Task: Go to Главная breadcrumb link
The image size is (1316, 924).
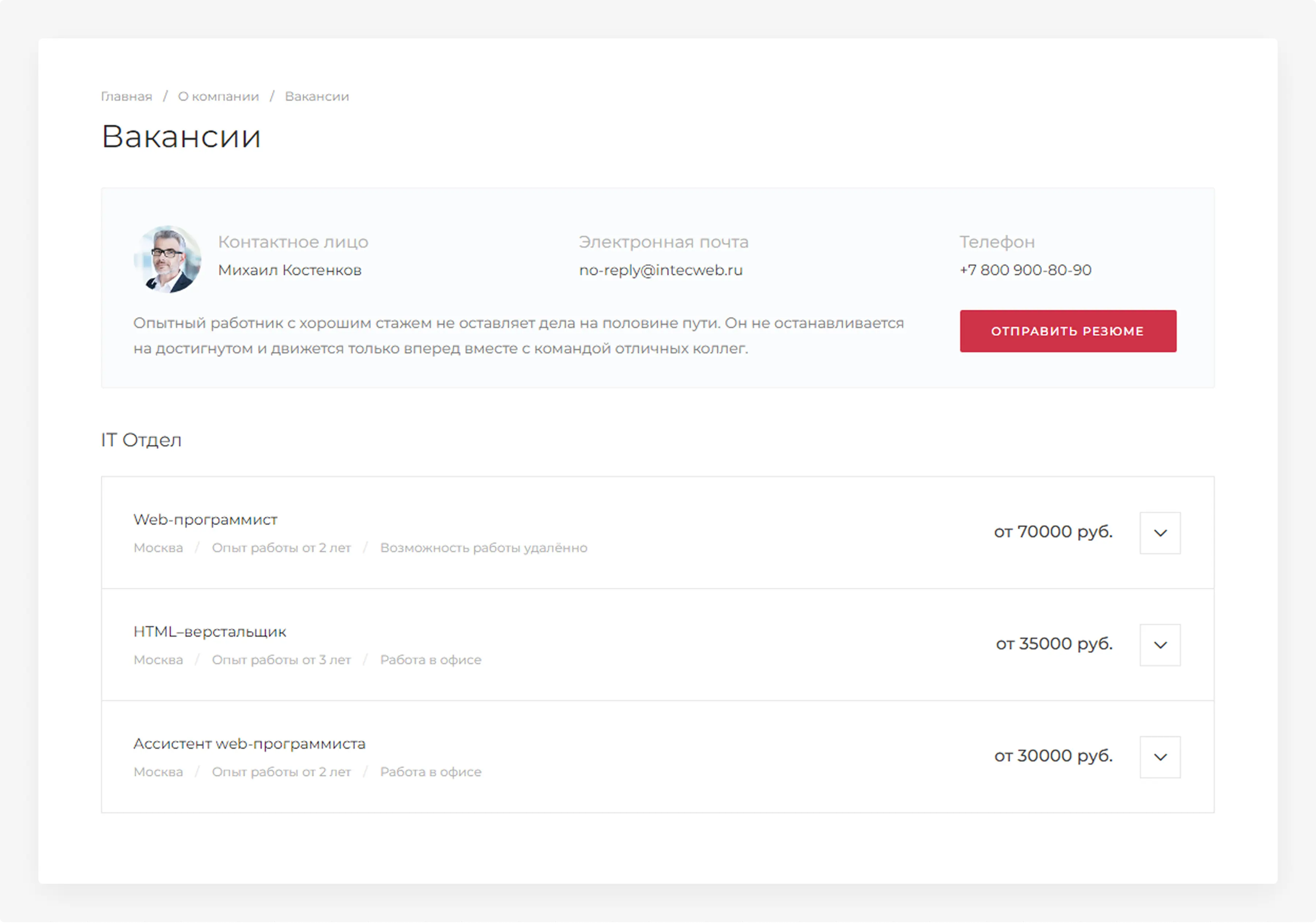Action: (x=127, y=96)
